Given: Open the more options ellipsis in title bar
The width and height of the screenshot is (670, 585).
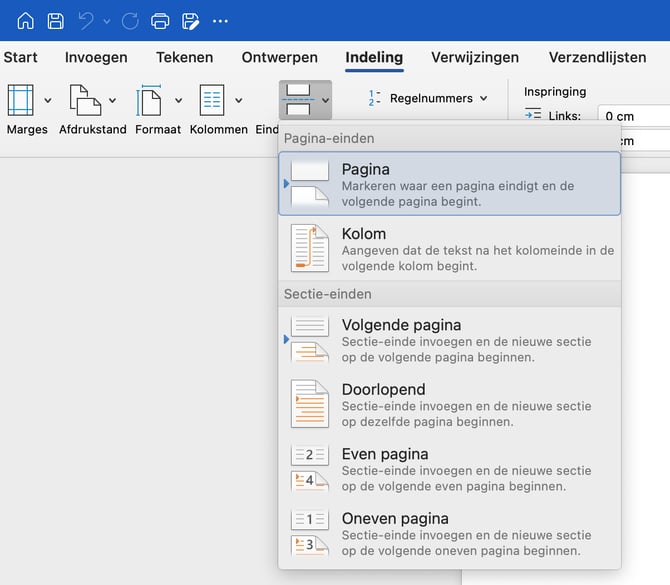Looking at the screenshot, I should pyautogui.click(x=220, y=21).
